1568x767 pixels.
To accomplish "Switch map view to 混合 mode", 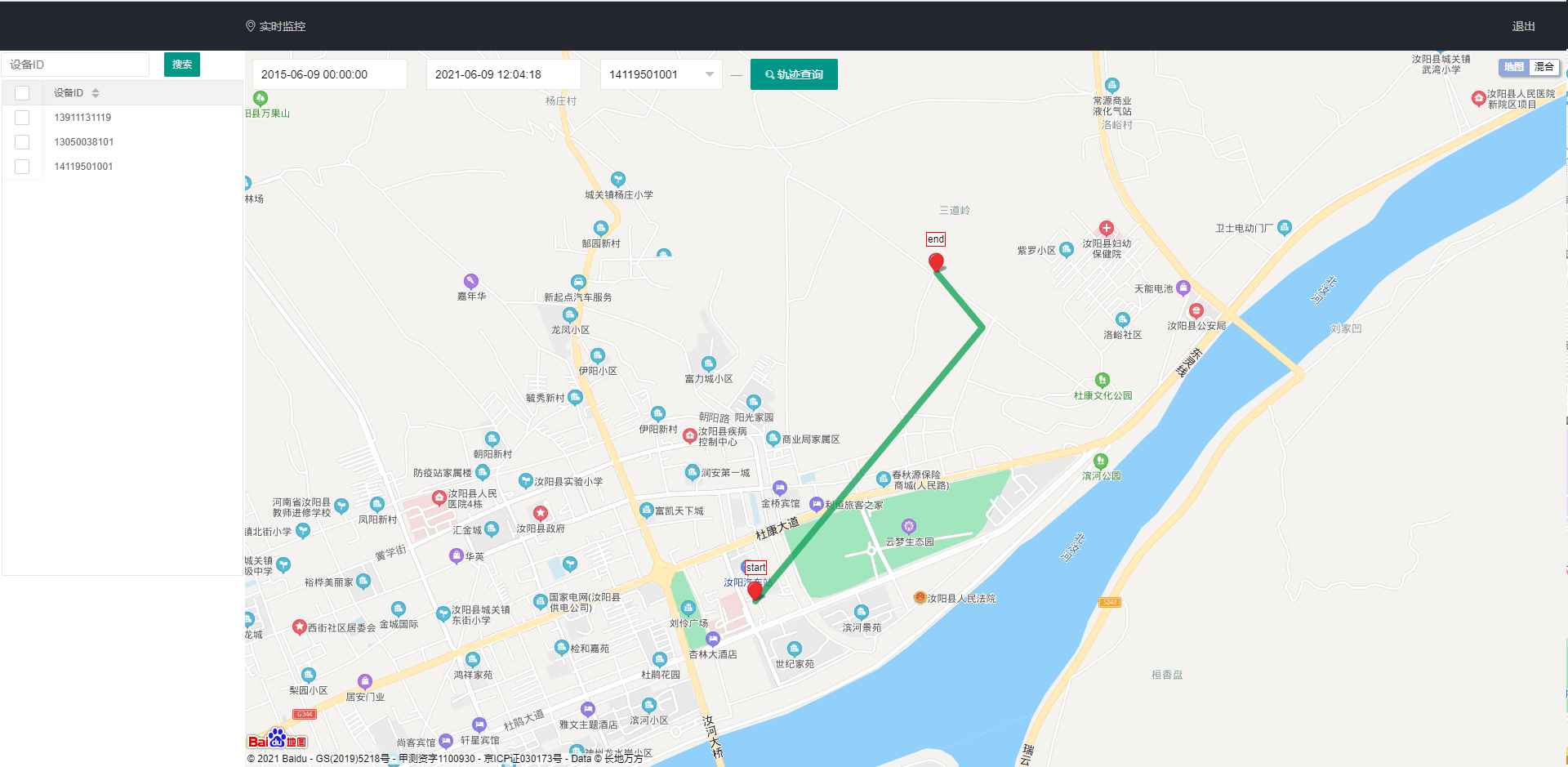I will pyautogui.click(x=1546, y=67).
